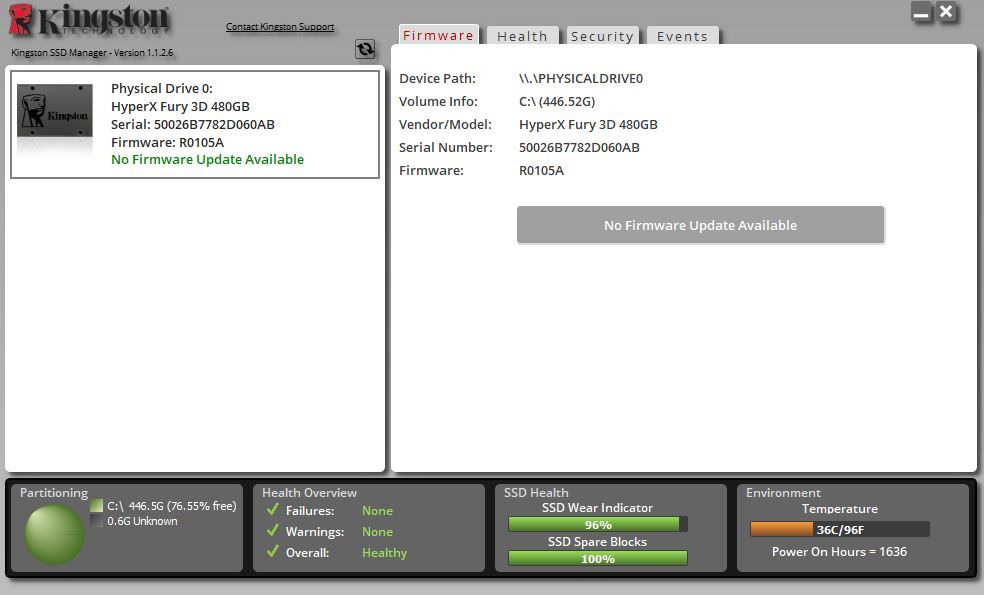
Task: Click Failures: None status value
Action: pos(377,511)
